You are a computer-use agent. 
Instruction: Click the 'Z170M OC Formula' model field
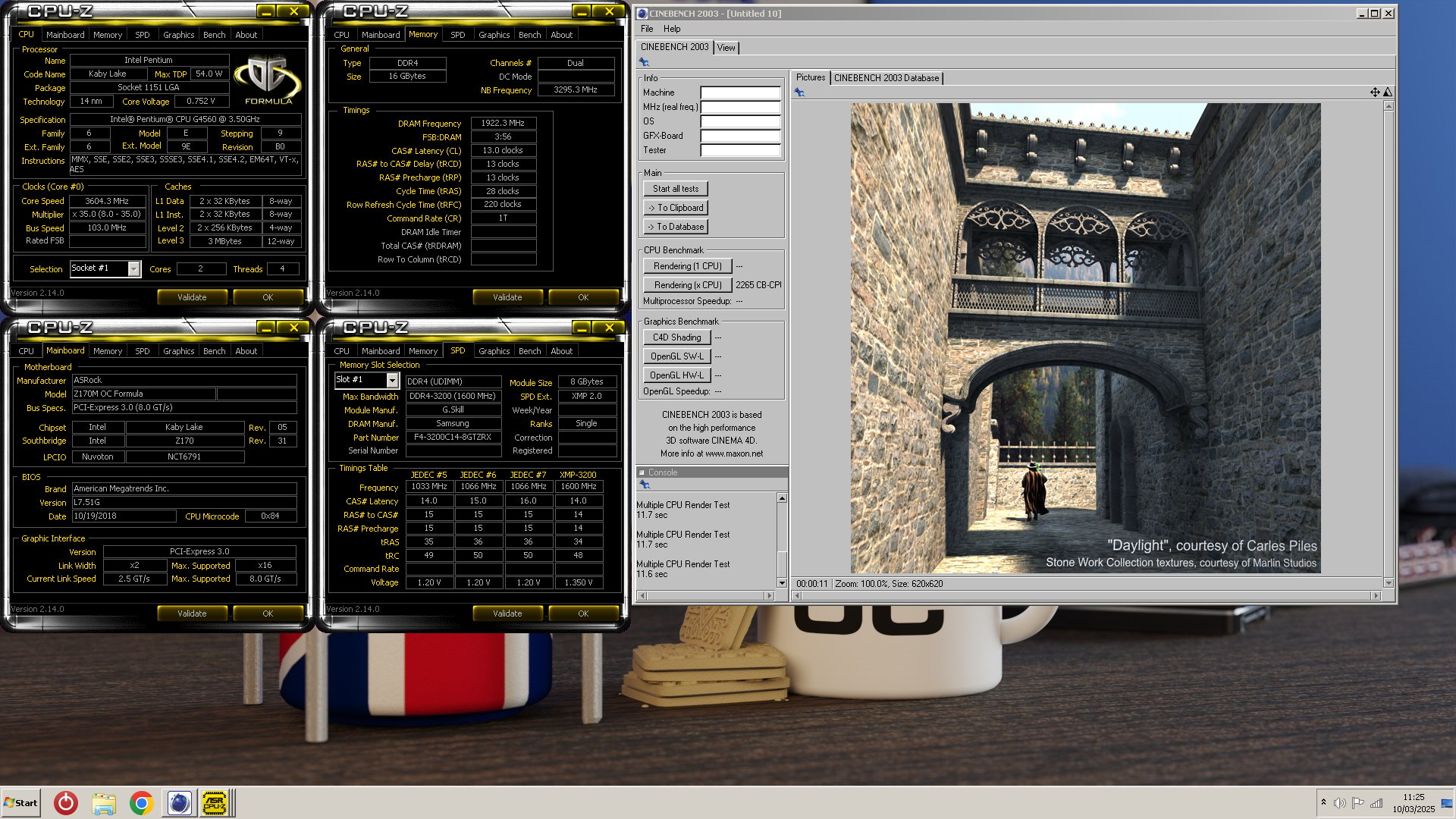(x=143, y=394)
